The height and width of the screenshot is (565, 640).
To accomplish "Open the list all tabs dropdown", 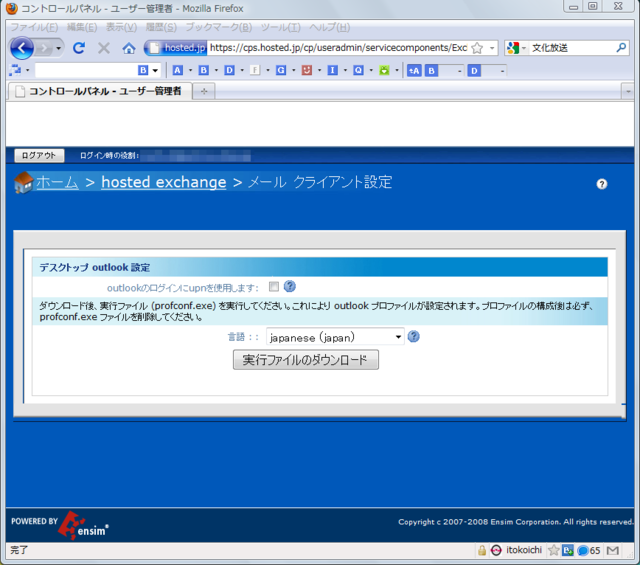I will click(x=628, y=91).
